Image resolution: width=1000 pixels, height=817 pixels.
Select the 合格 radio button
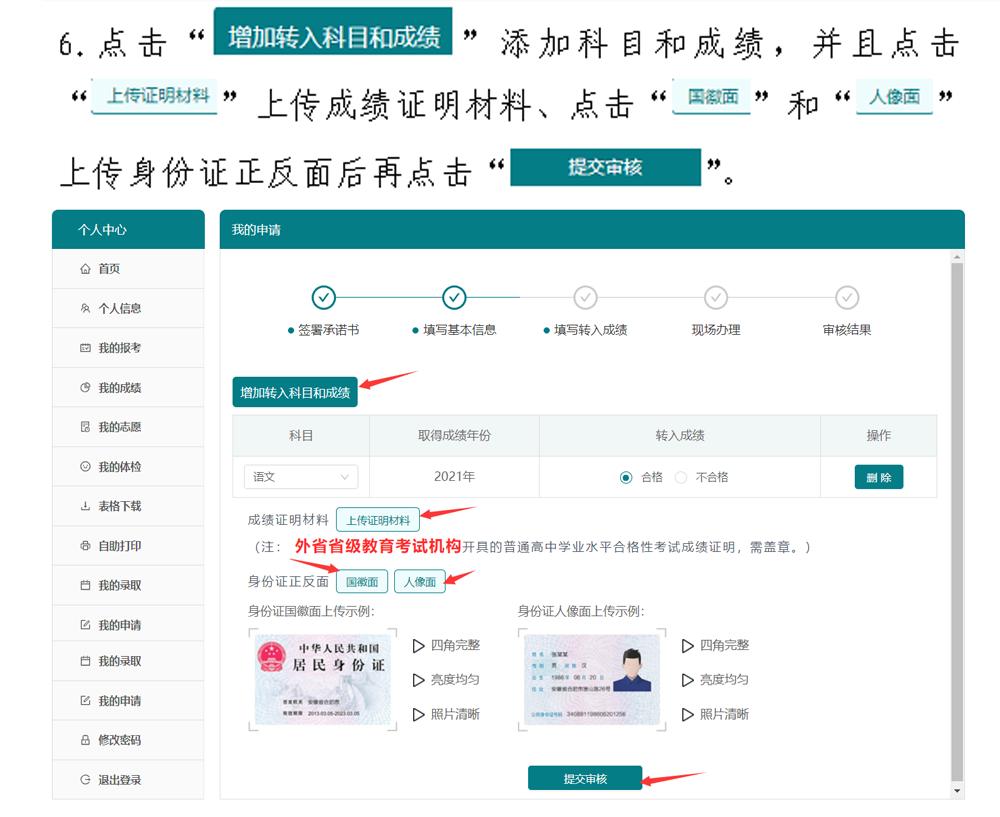[x=626, y=477]
